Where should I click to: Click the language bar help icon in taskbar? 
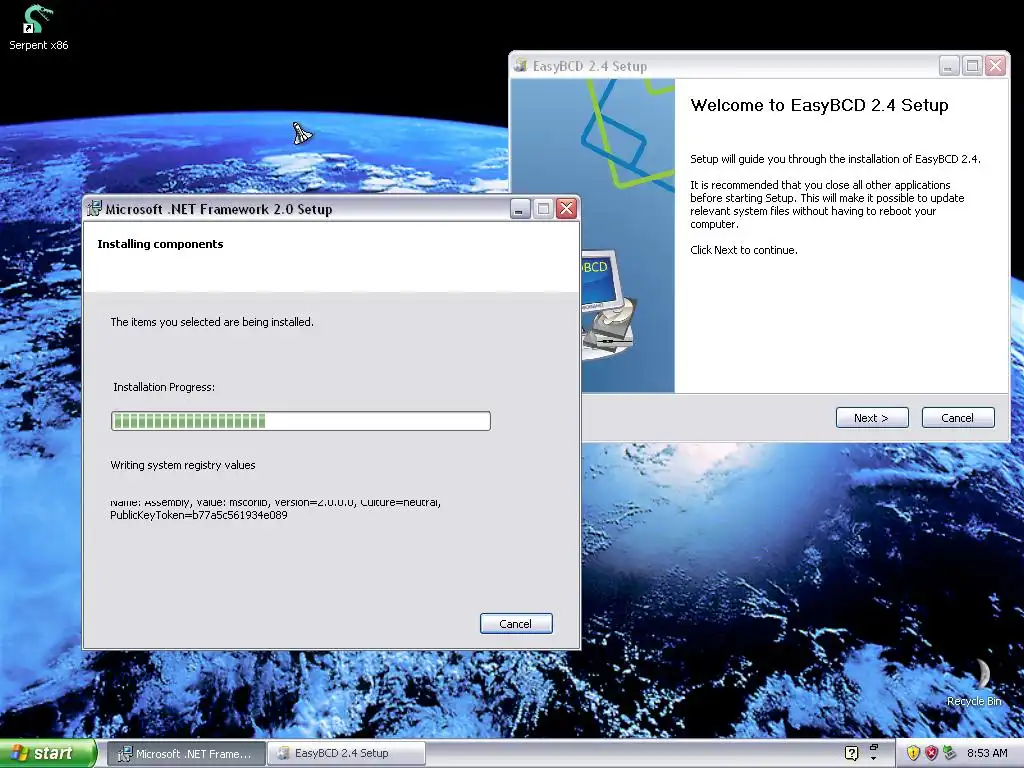pyautogui.click(x=851, y=753)
